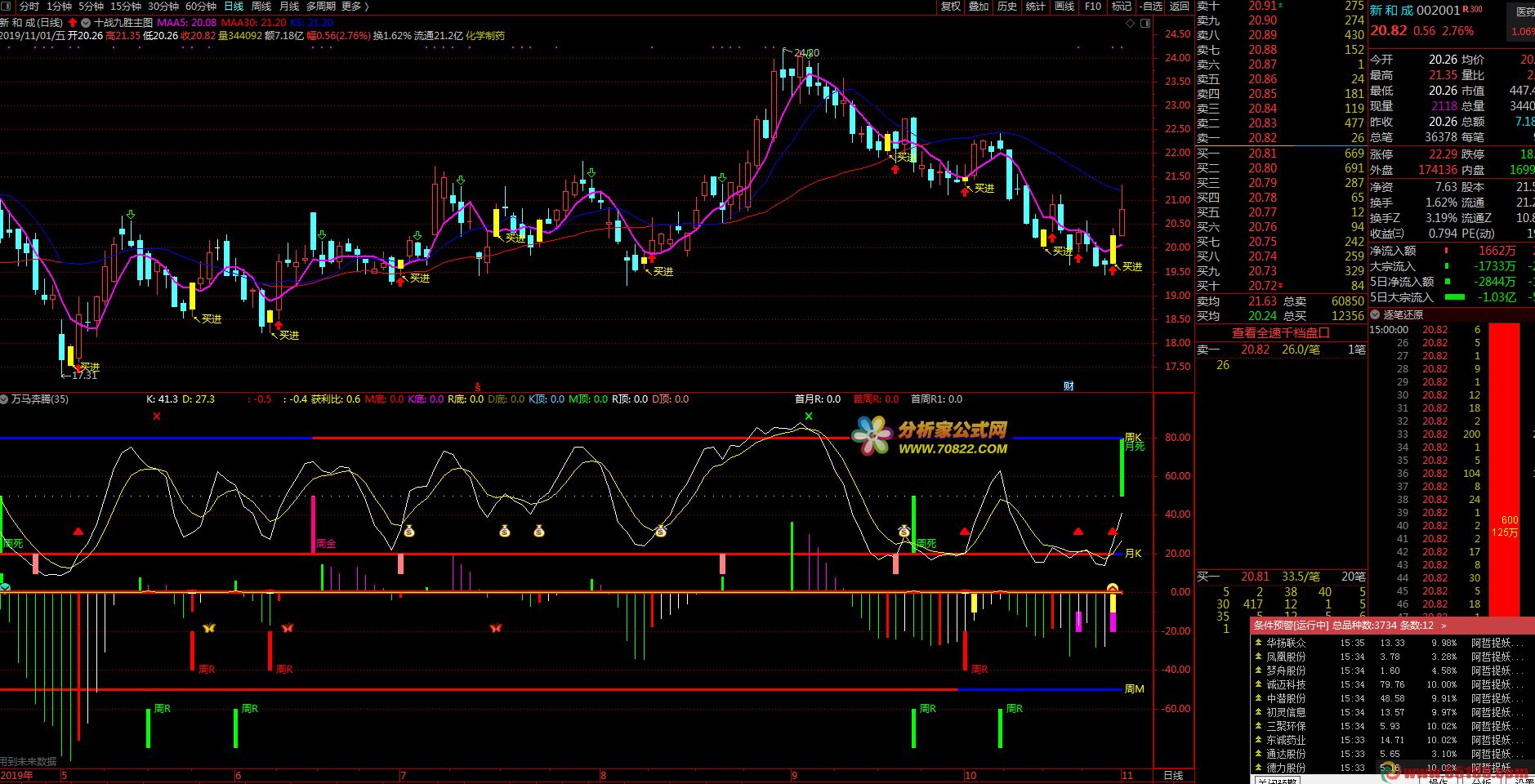Click the 十战九胜主图 indicator name

pyautogui.click(x=123, y=23)
